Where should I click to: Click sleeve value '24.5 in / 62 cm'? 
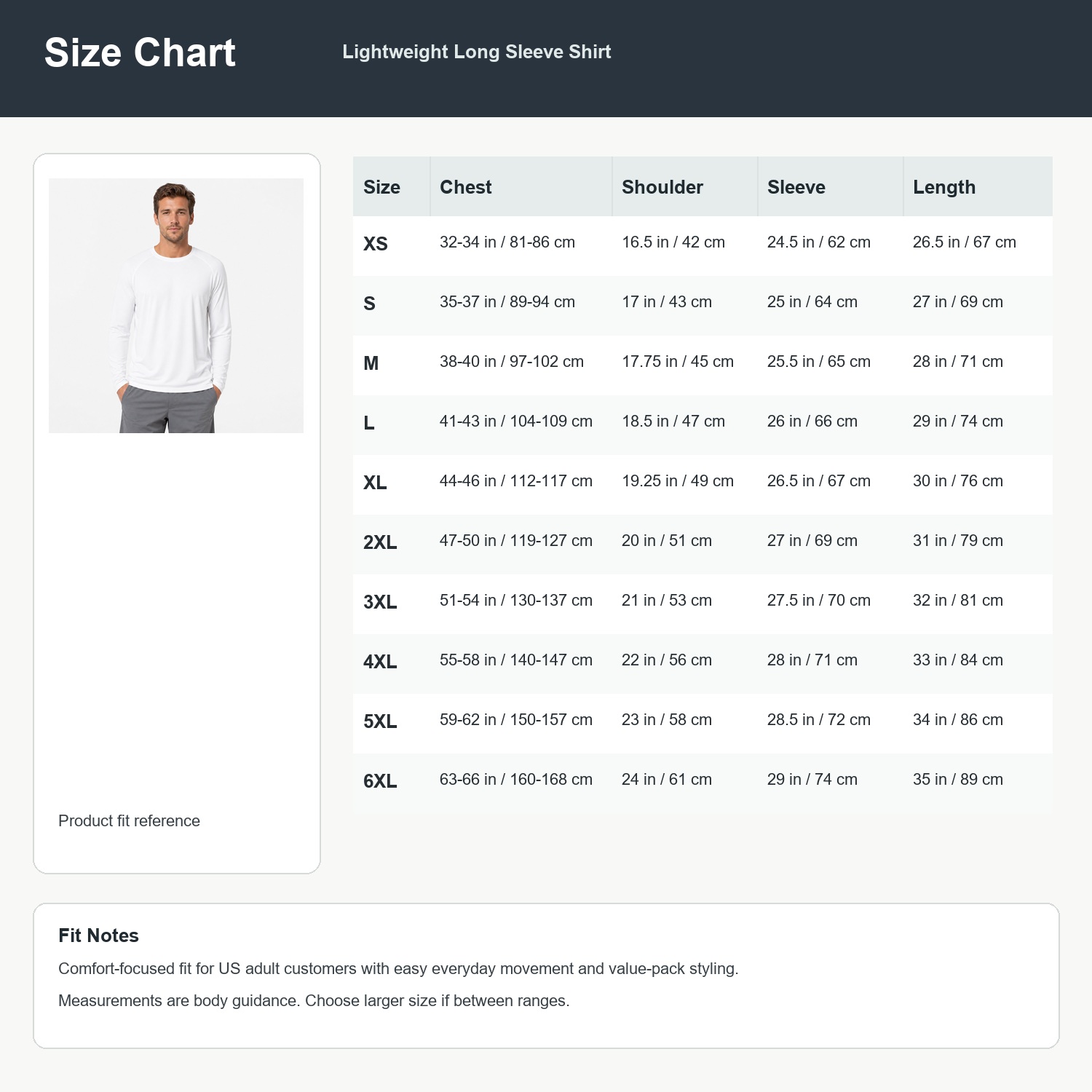pyautogui.click(x=819, y=242)
